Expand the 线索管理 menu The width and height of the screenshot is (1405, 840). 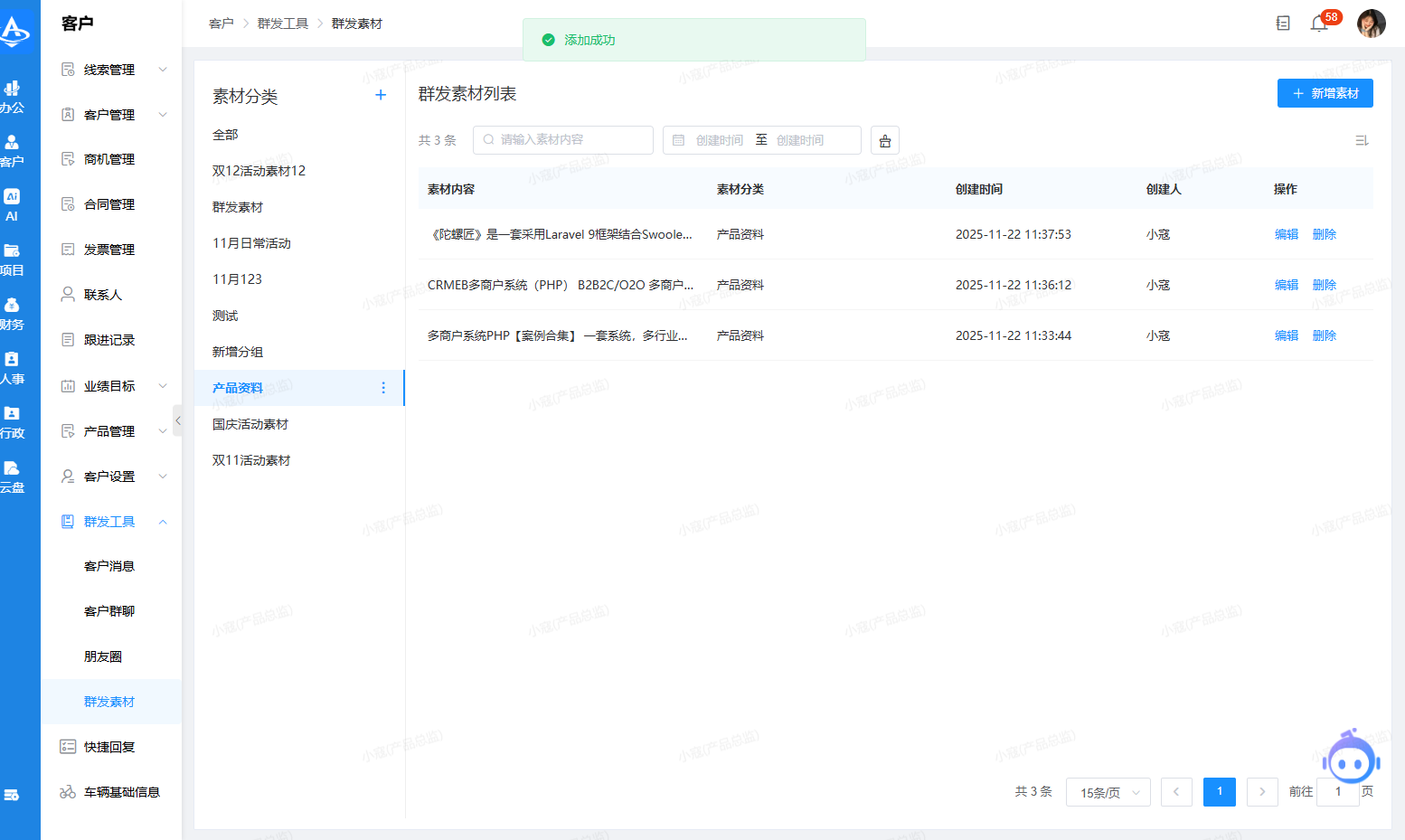113,70
